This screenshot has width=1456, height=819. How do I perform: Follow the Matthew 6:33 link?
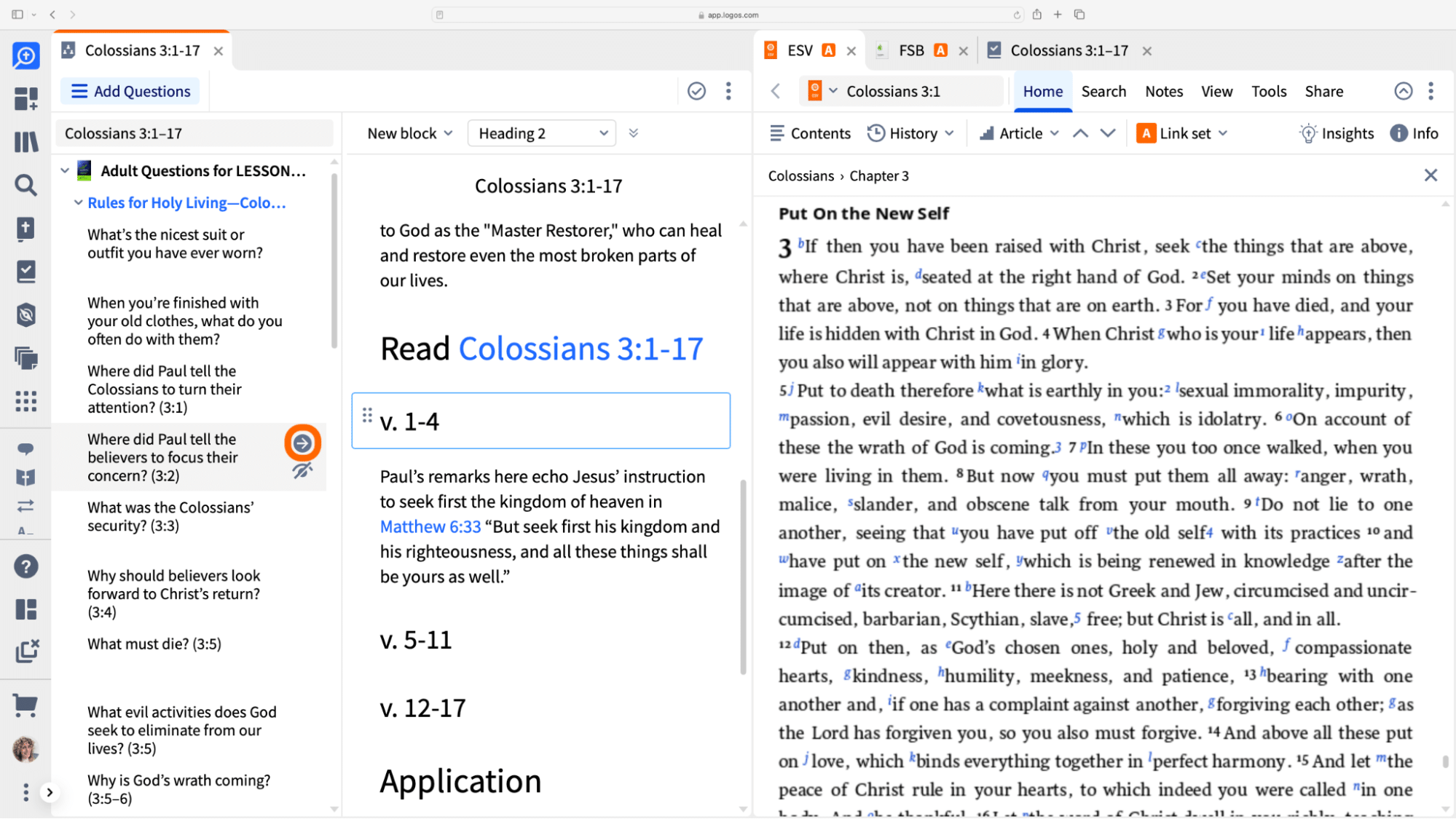[x=430, y=526]
